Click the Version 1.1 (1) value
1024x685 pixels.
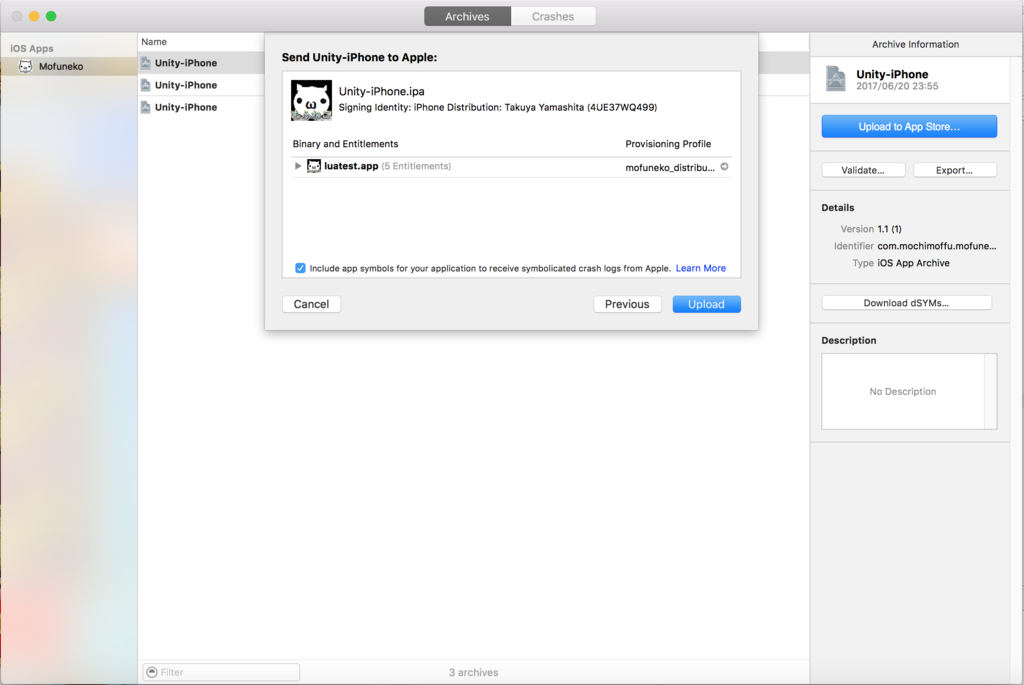(889, 229)
